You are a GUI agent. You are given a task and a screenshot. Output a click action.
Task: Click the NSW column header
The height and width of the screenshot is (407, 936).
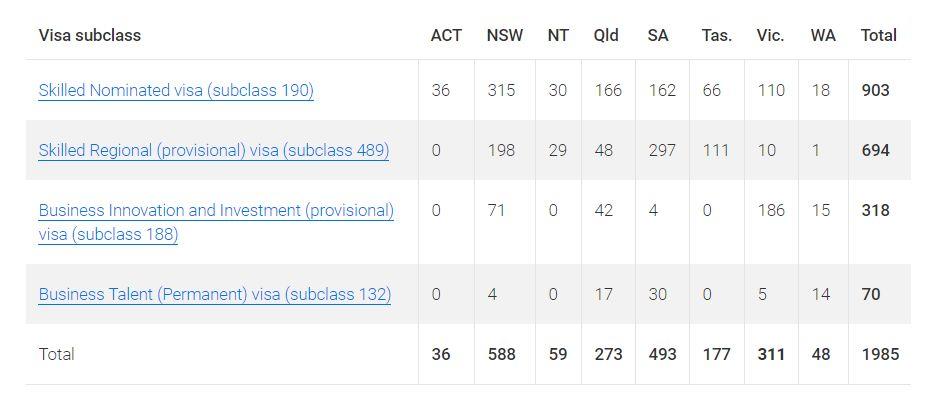click(504, 35)
